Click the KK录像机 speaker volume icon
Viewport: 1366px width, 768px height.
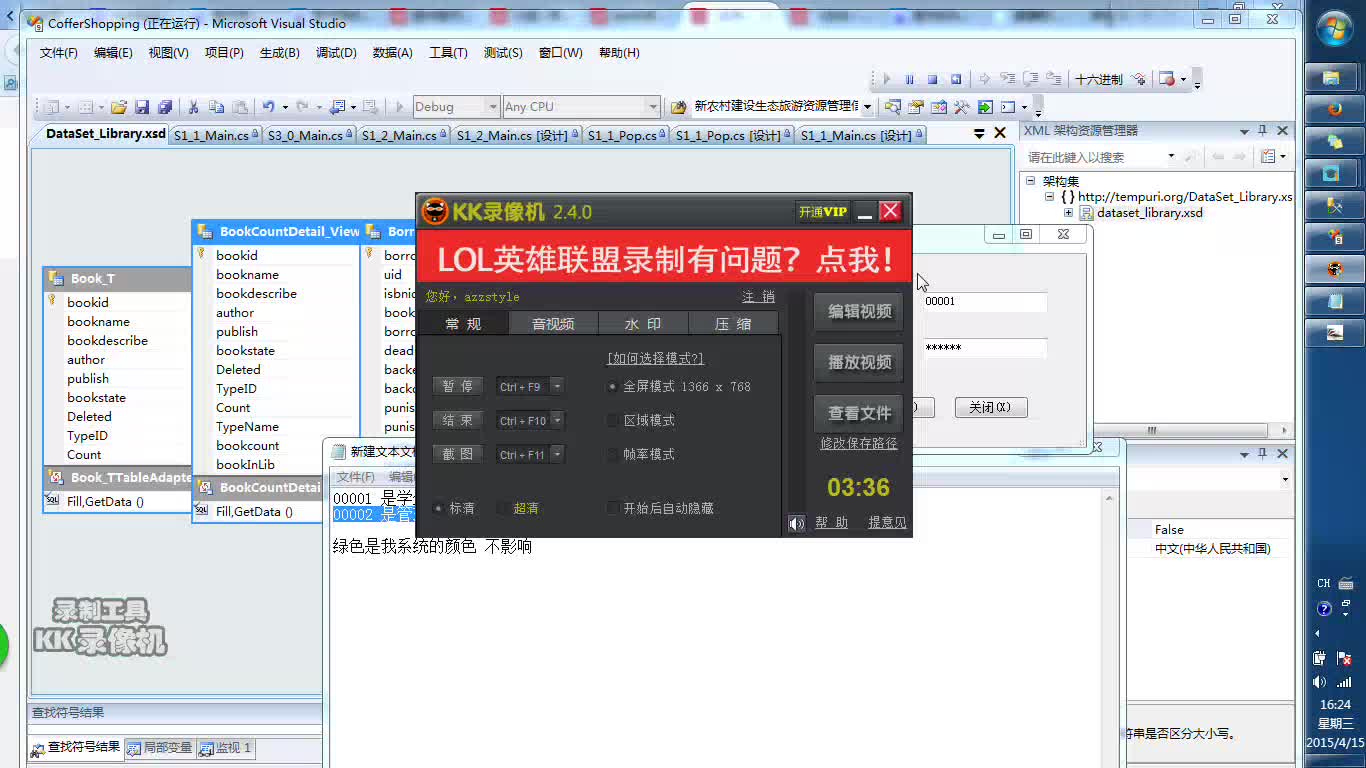coord(797,523)
